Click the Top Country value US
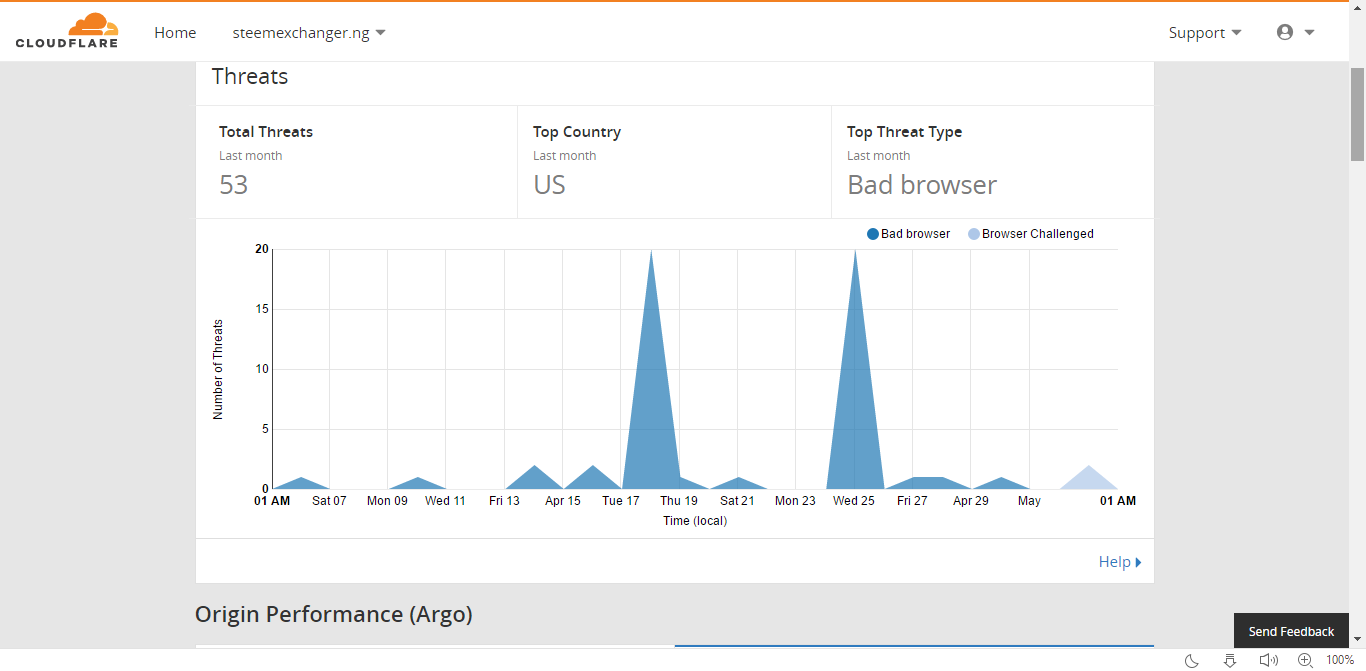Screen dimensions: 1366x671 click(549, 185)
